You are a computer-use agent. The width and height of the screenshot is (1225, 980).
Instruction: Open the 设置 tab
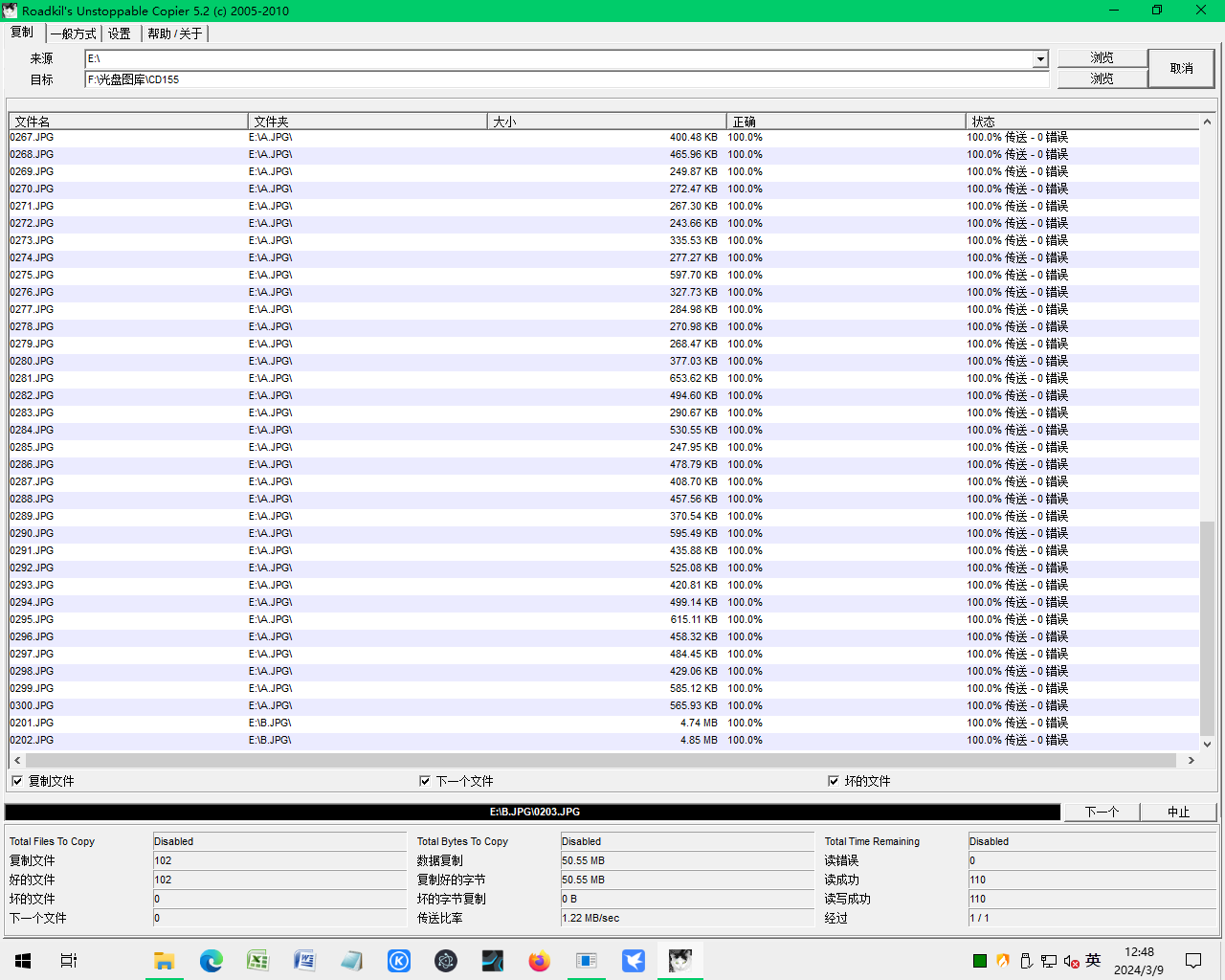pyautogui.click(x=120, y=33)
